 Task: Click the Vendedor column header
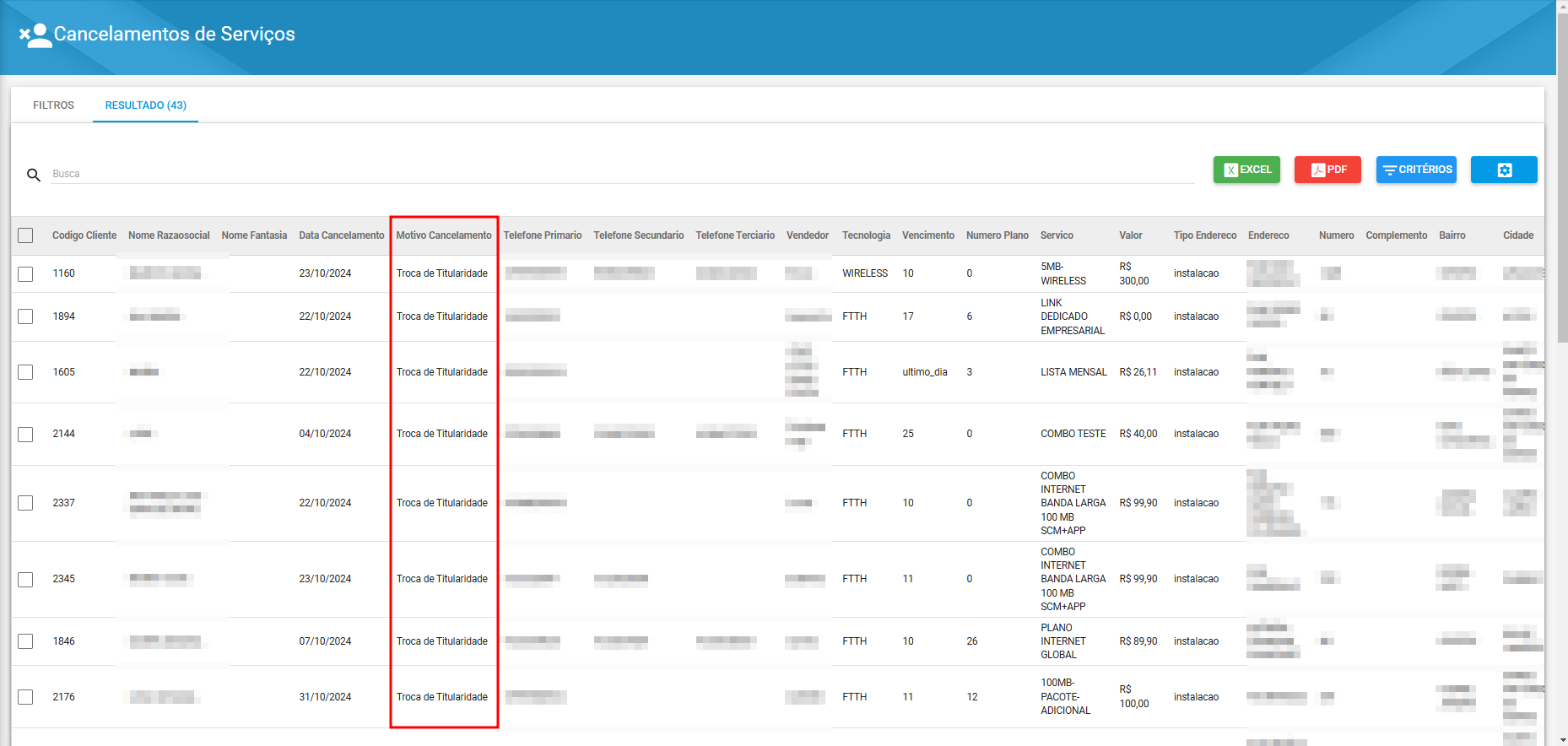click(x=808, y=235)
